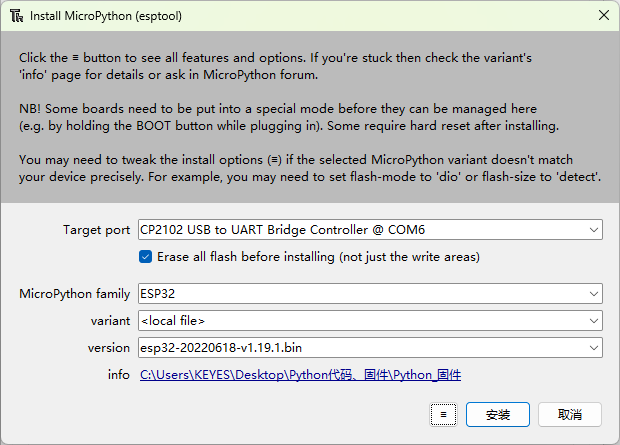This screenshot has height=445, width=620.
Task: Expand the variant dropdown arrow
Action: point(594,321)
